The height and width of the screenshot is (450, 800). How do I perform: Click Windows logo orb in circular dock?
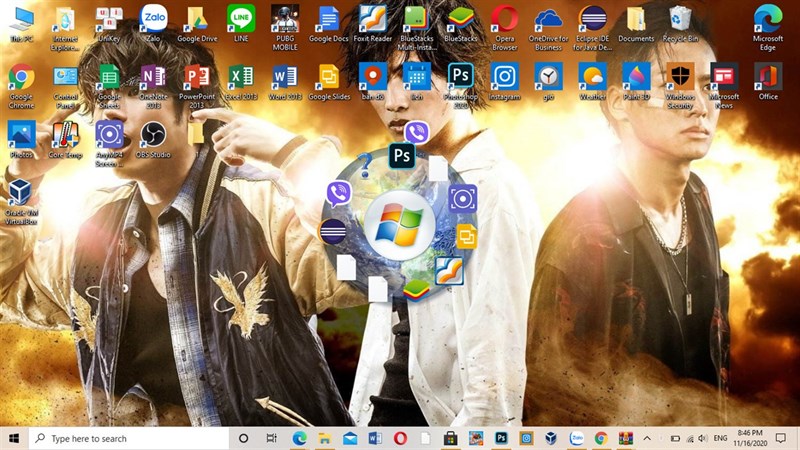coord(399,224)
